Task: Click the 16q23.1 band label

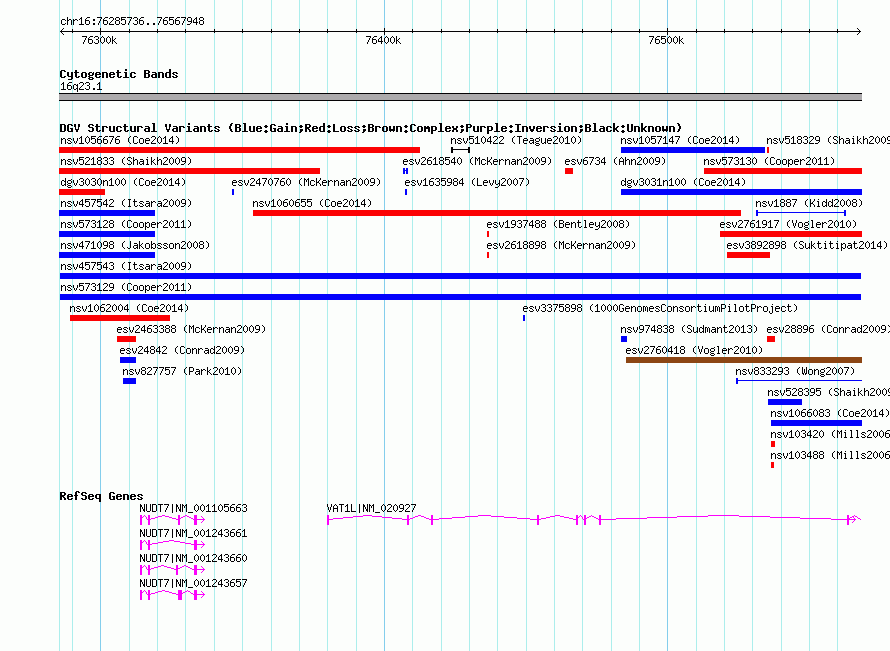Action: click(x=81, y=86)
